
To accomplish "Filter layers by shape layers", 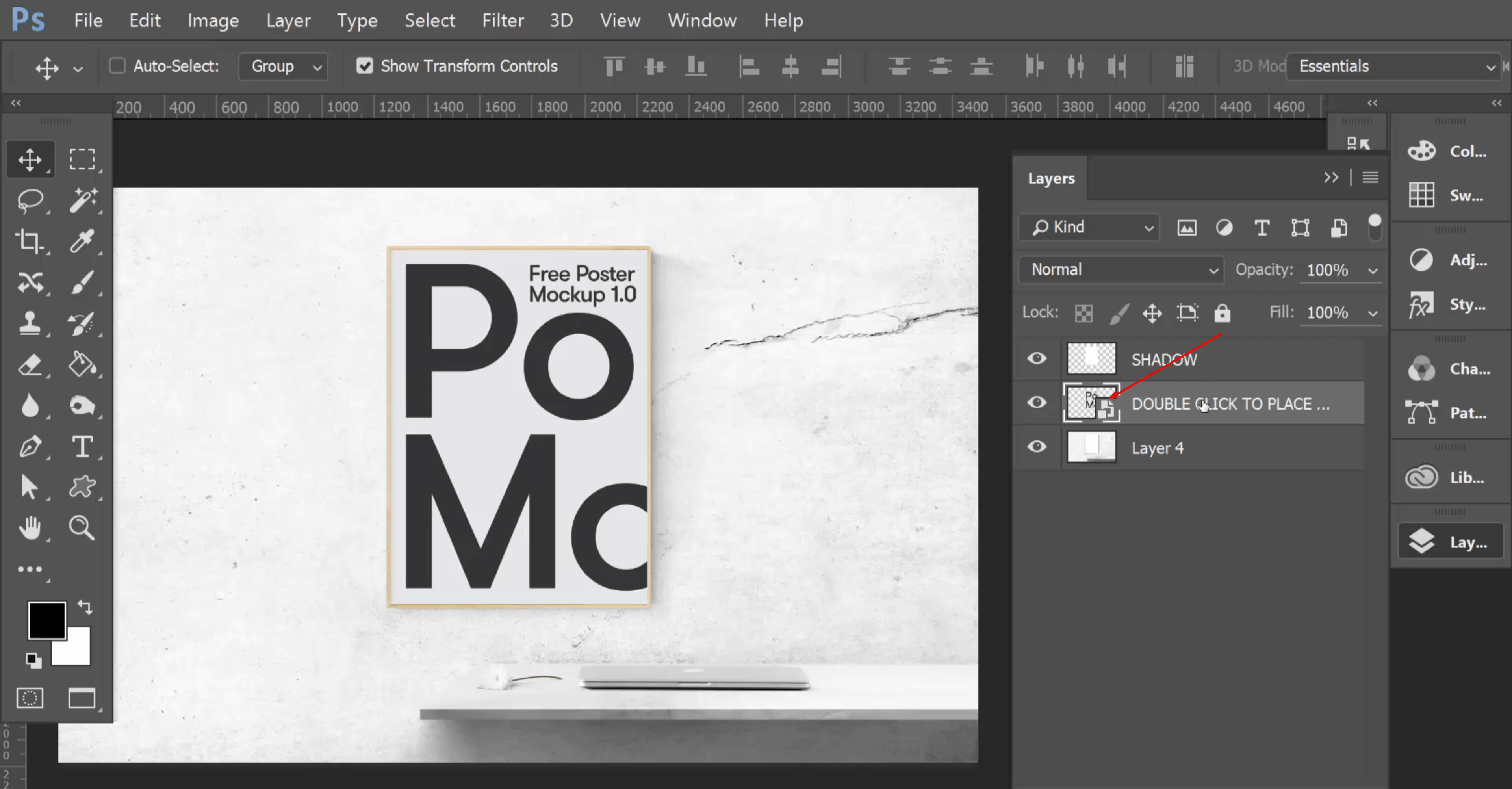I will (1300, 228).
